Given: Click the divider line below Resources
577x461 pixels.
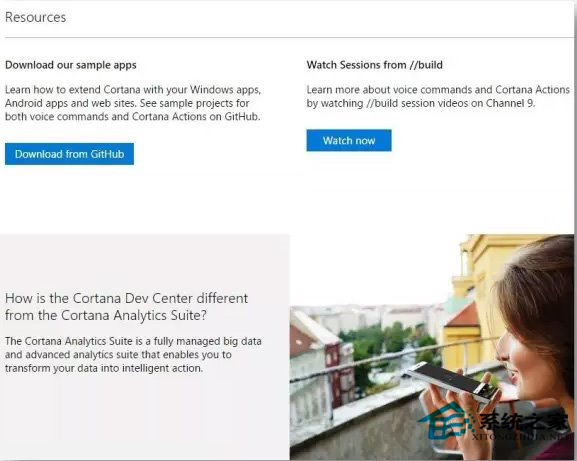Looking at the screenshot, I should (289, 37).
